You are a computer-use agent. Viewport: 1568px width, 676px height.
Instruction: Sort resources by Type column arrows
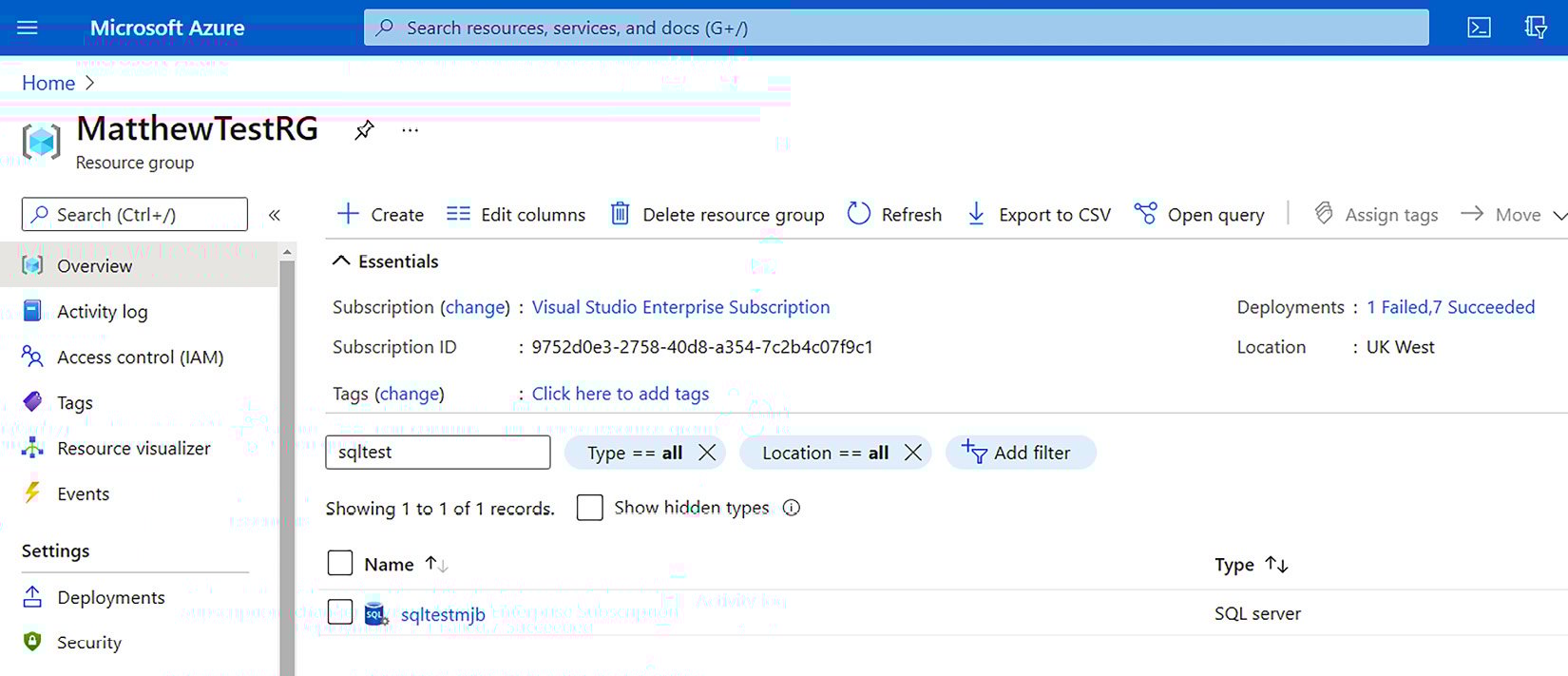click(x=1277, y=565)
